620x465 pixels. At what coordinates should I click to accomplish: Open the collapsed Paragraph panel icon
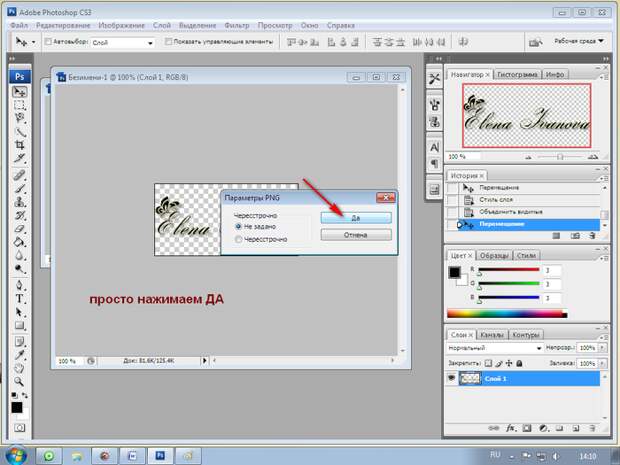(x=434, y=163)
